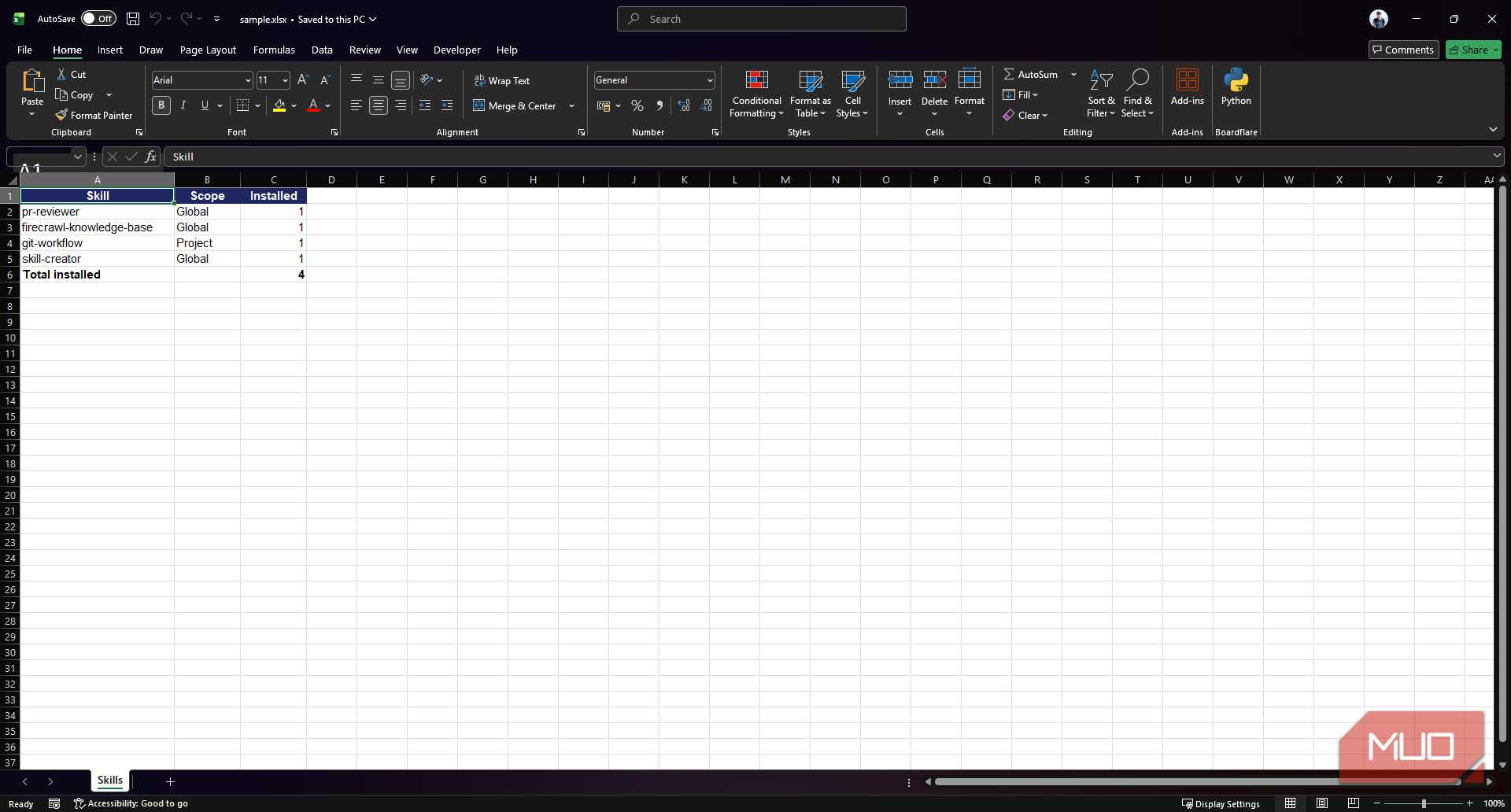Add a new sheet with plus button
The image size is (1511, 812).
(170, 781)
